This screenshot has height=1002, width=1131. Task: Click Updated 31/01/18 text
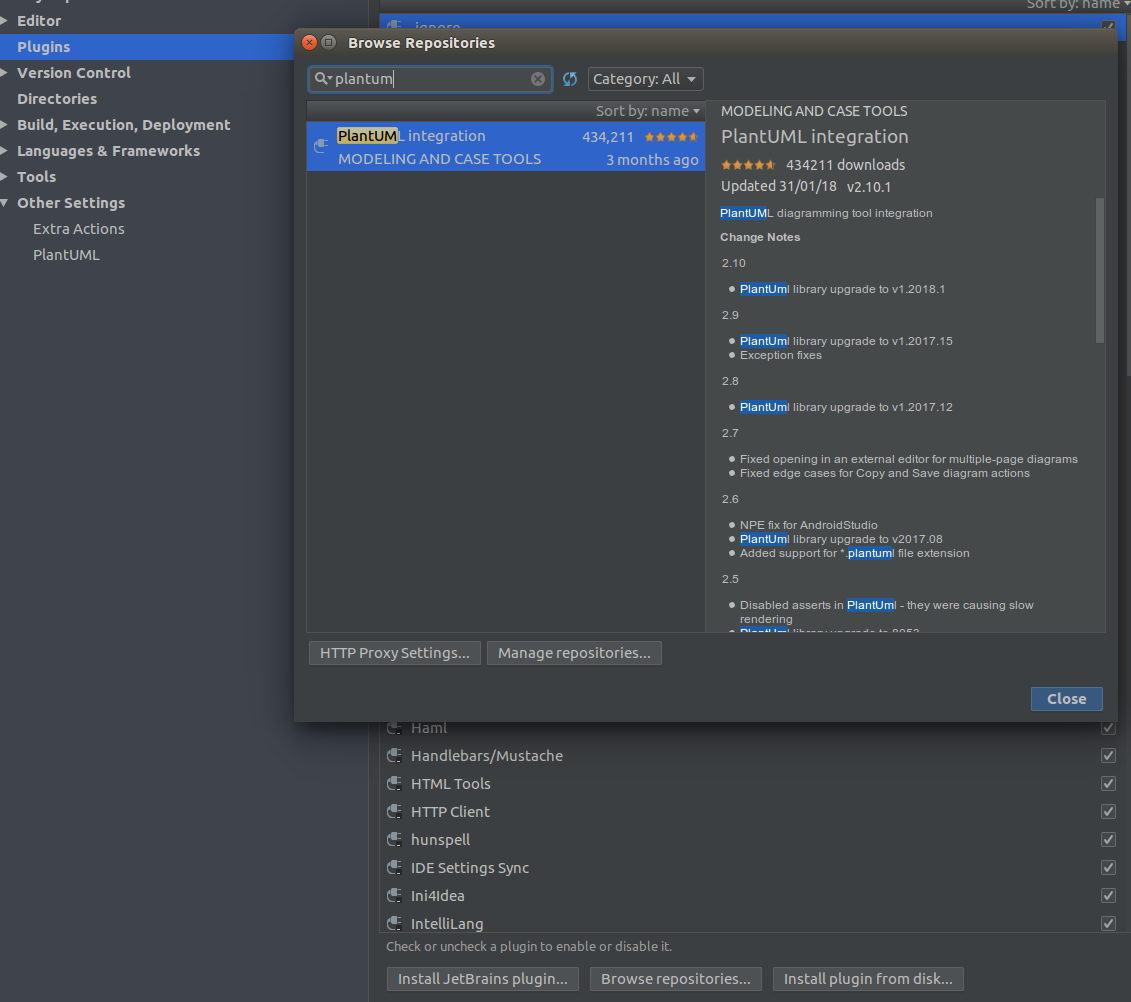tap(778, 186)
